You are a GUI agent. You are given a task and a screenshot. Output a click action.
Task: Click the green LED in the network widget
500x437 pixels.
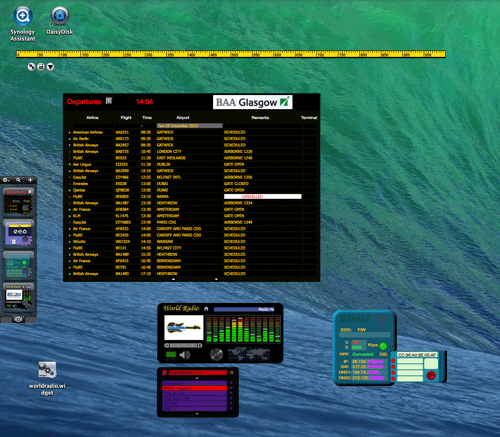[x=383, y=346]
